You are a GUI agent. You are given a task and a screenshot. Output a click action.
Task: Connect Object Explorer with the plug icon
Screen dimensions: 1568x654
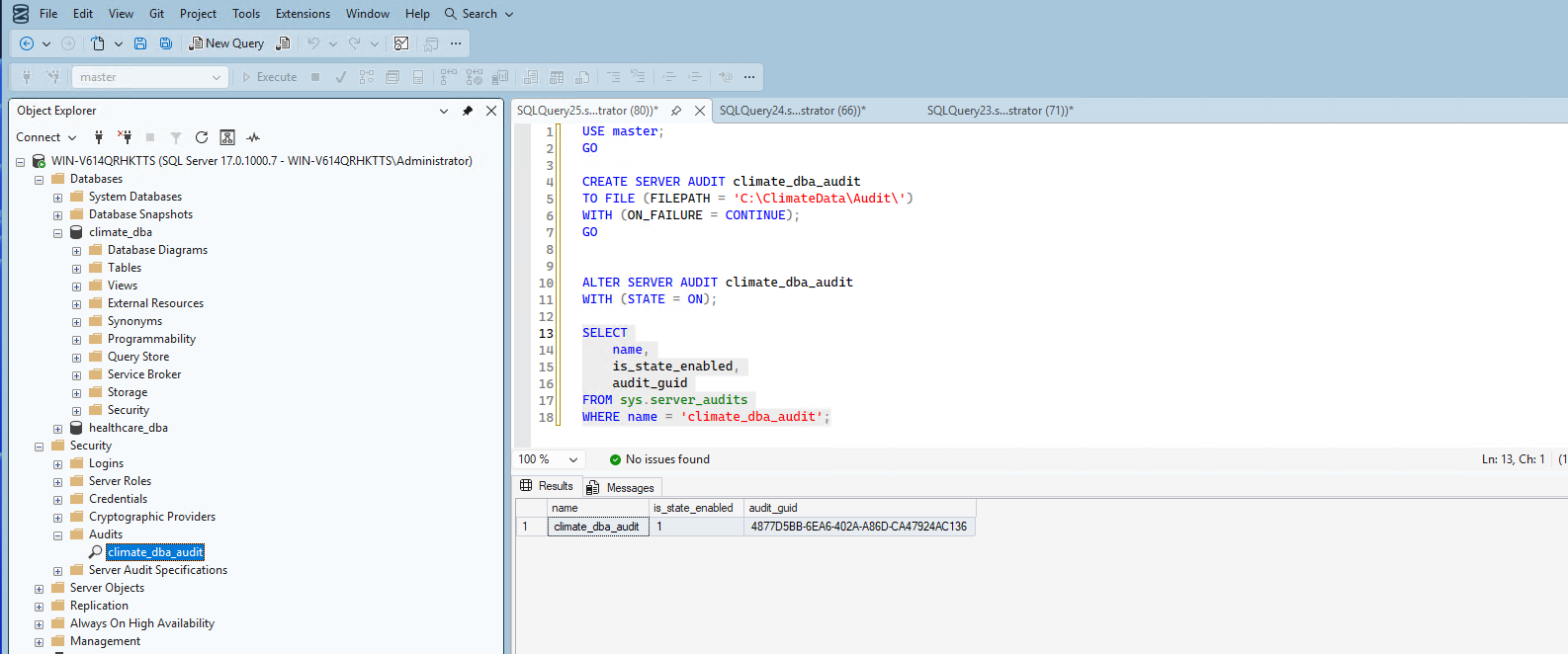99,137
